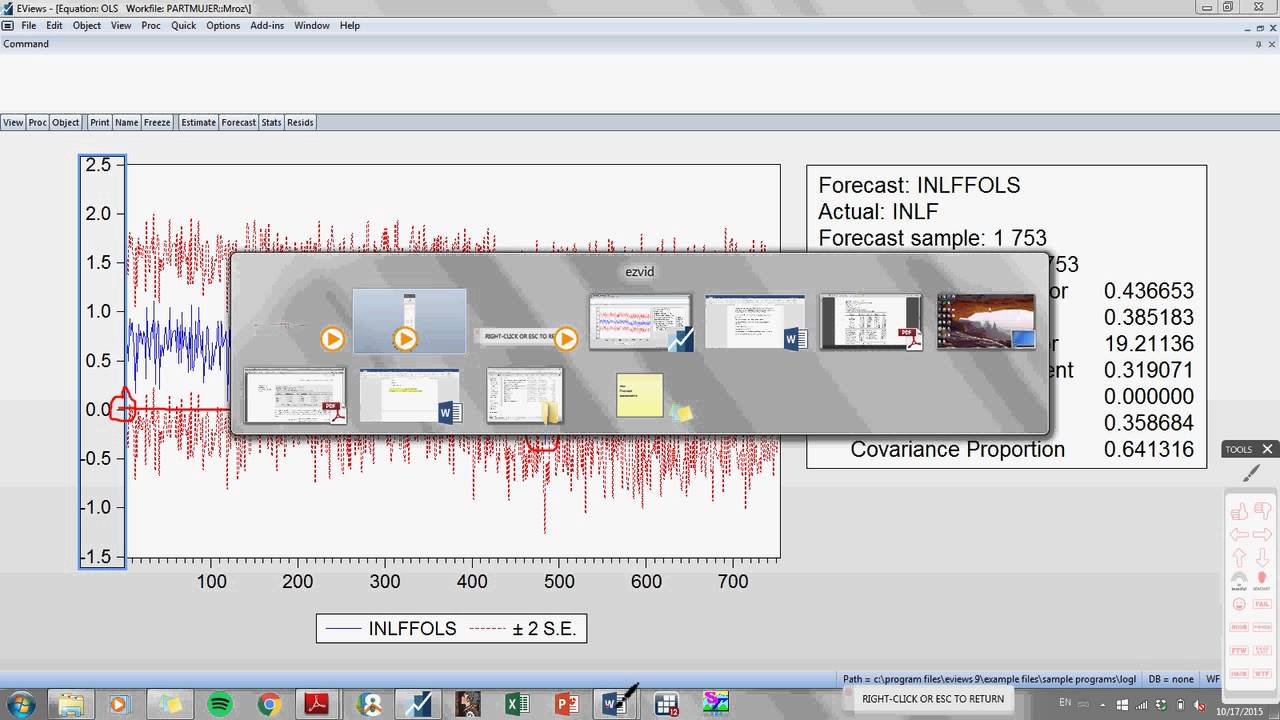
Task: Switch to the EViews window thumbnail
Action: click(x=640, y=321)
